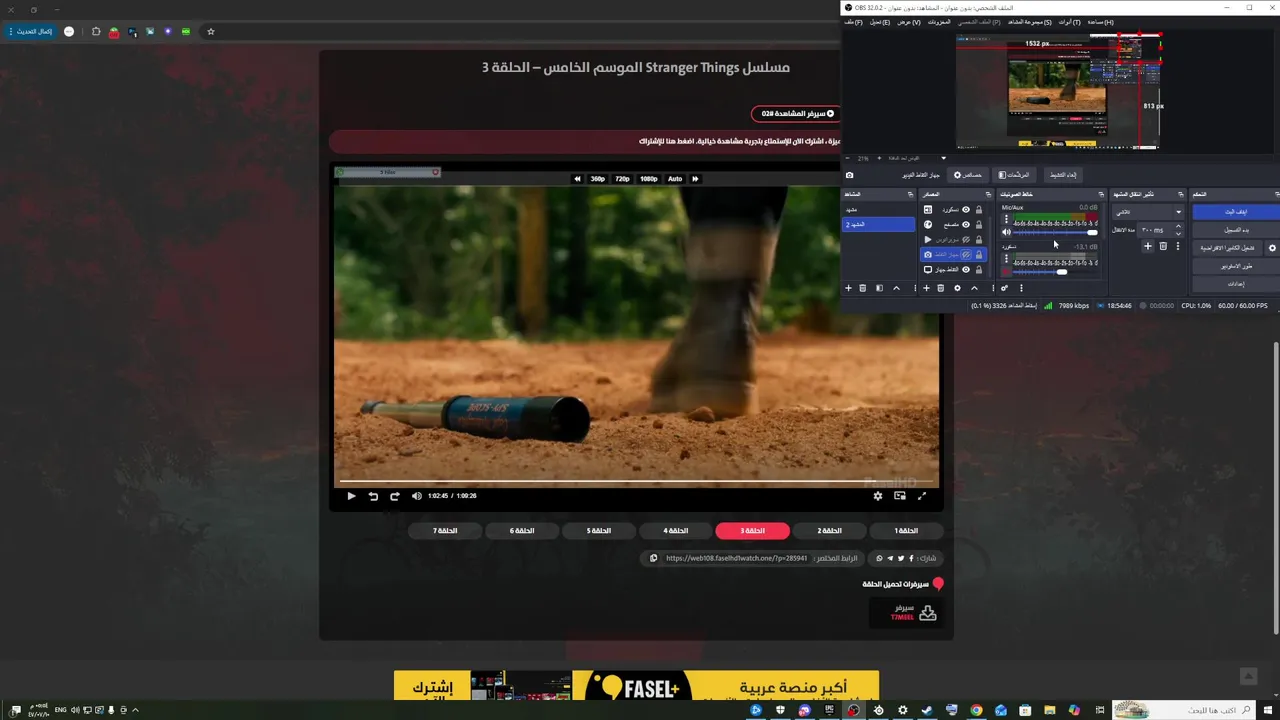Viewport: 1280px width, 720px height.
Task: Toggle visibility of highlighted capture source
Action: coord(966,254)
